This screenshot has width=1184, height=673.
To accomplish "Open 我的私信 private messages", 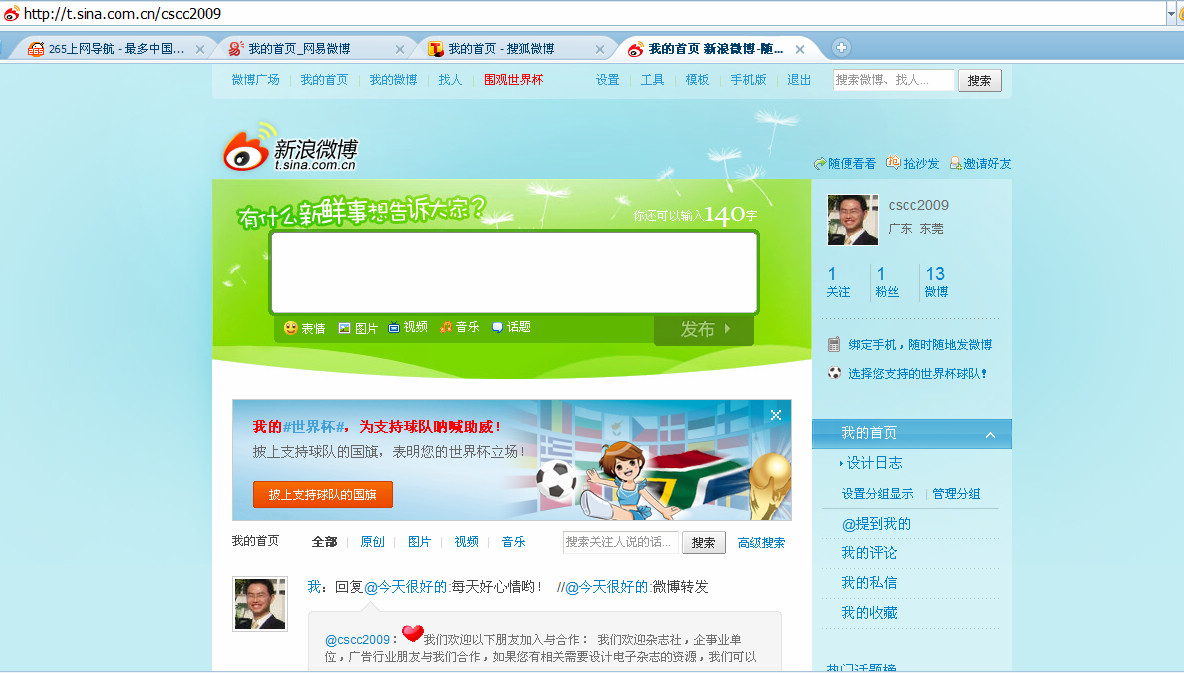I will coord(869,582).
